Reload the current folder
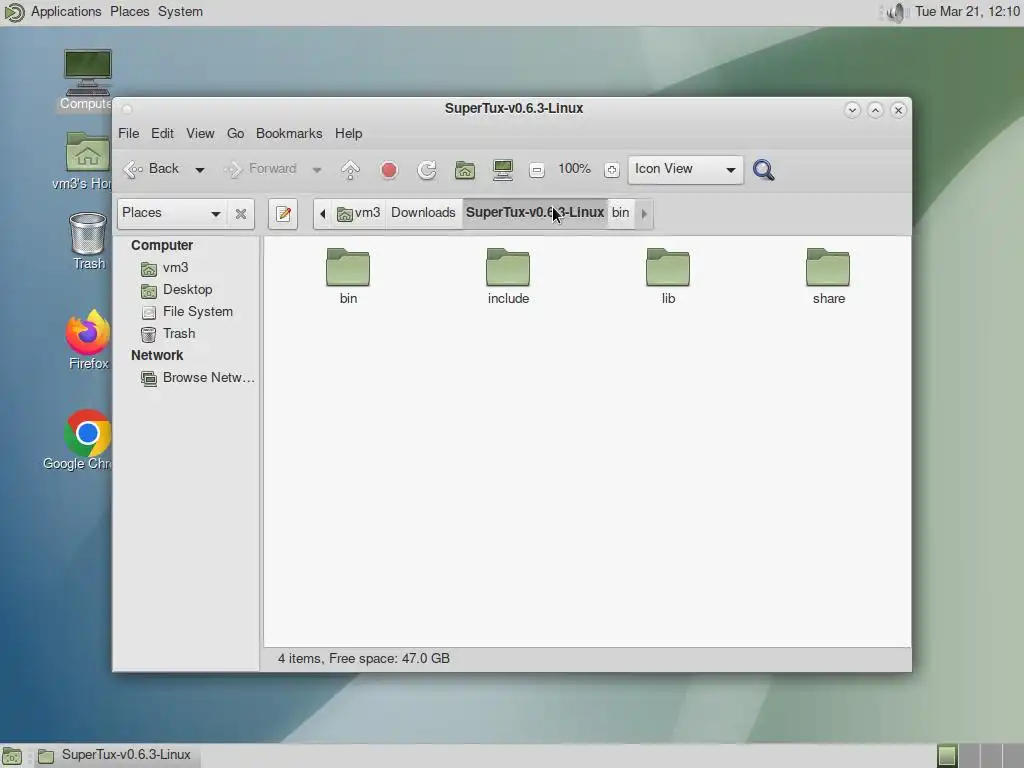Screen dimensions: 1024x768 pyautogui.click(x=426, y=170)
